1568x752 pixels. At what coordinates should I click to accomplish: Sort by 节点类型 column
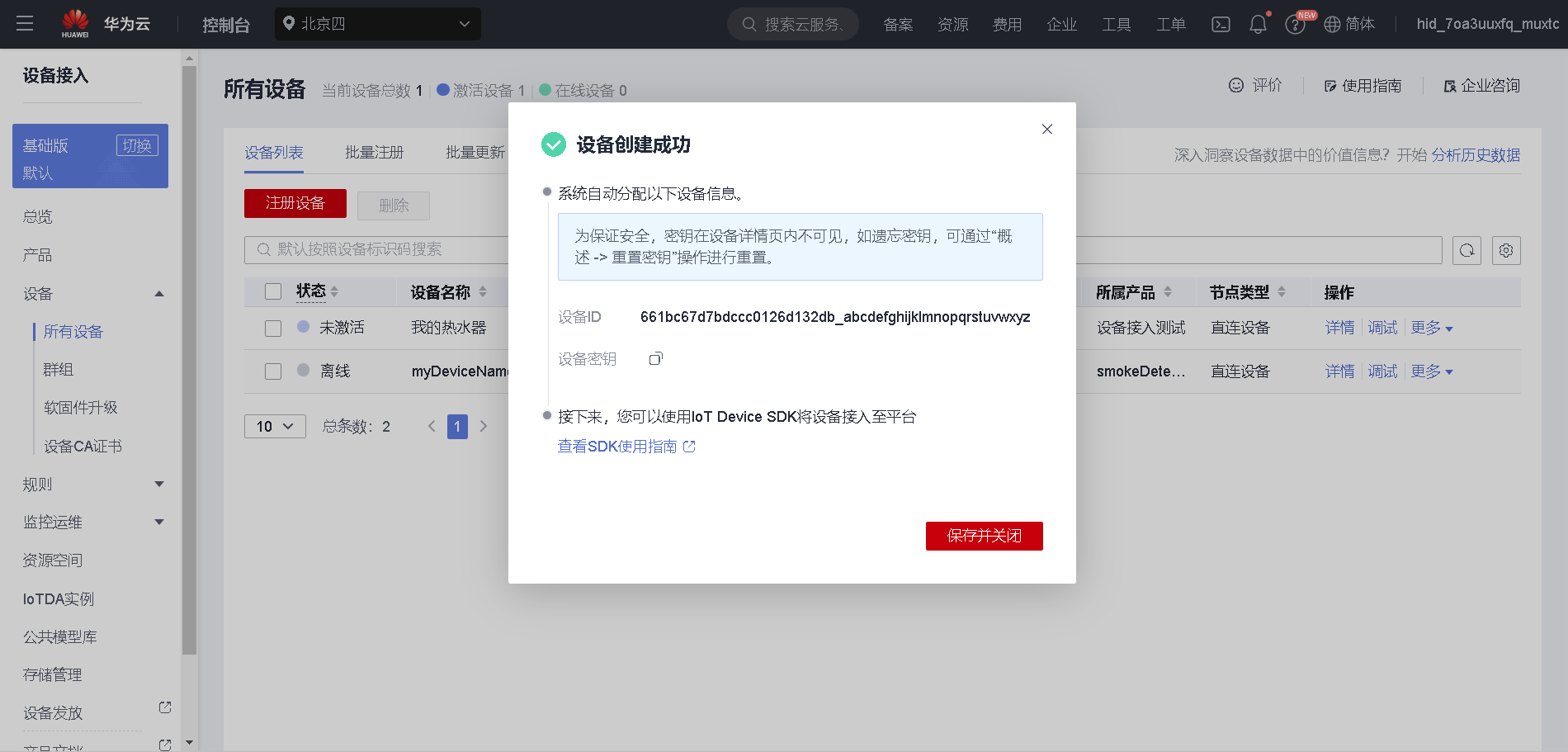click(x=1282, y=291)
